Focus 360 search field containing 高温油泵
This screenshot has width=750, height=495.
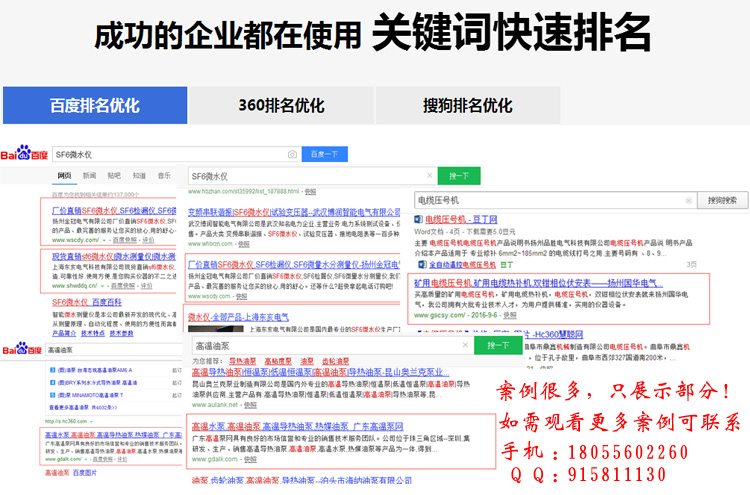point(333,345)
